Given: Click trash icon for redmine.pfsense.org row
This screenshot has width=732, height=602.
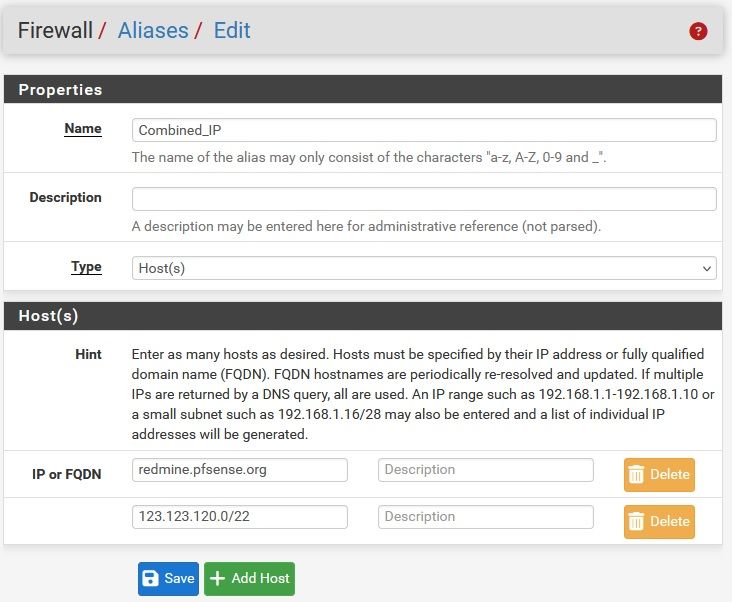Looking at the screenshot, I should [x=637, y=475].
